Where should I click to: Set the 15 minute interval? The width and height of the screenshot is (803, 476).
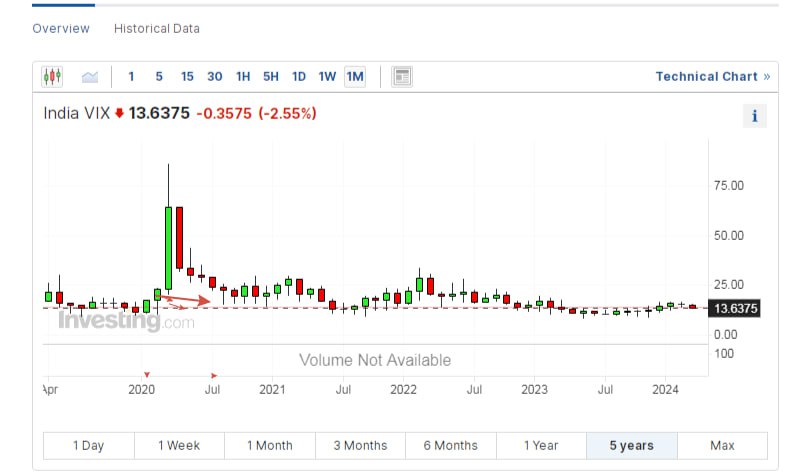(x=187, y=77)
